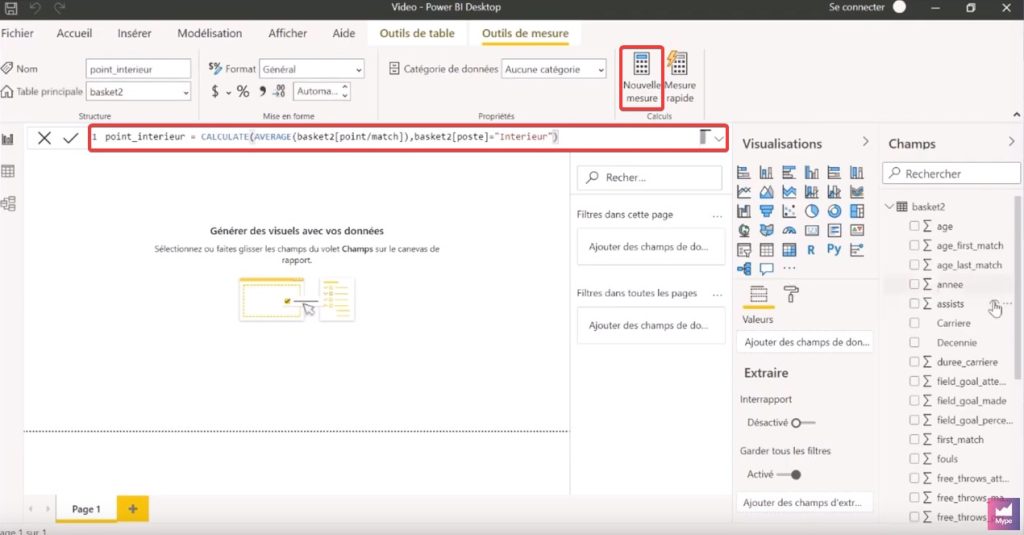This screenshot has width=1024, height=535.
Task: Open the Table principale dropdown
Action: [138, 92]
